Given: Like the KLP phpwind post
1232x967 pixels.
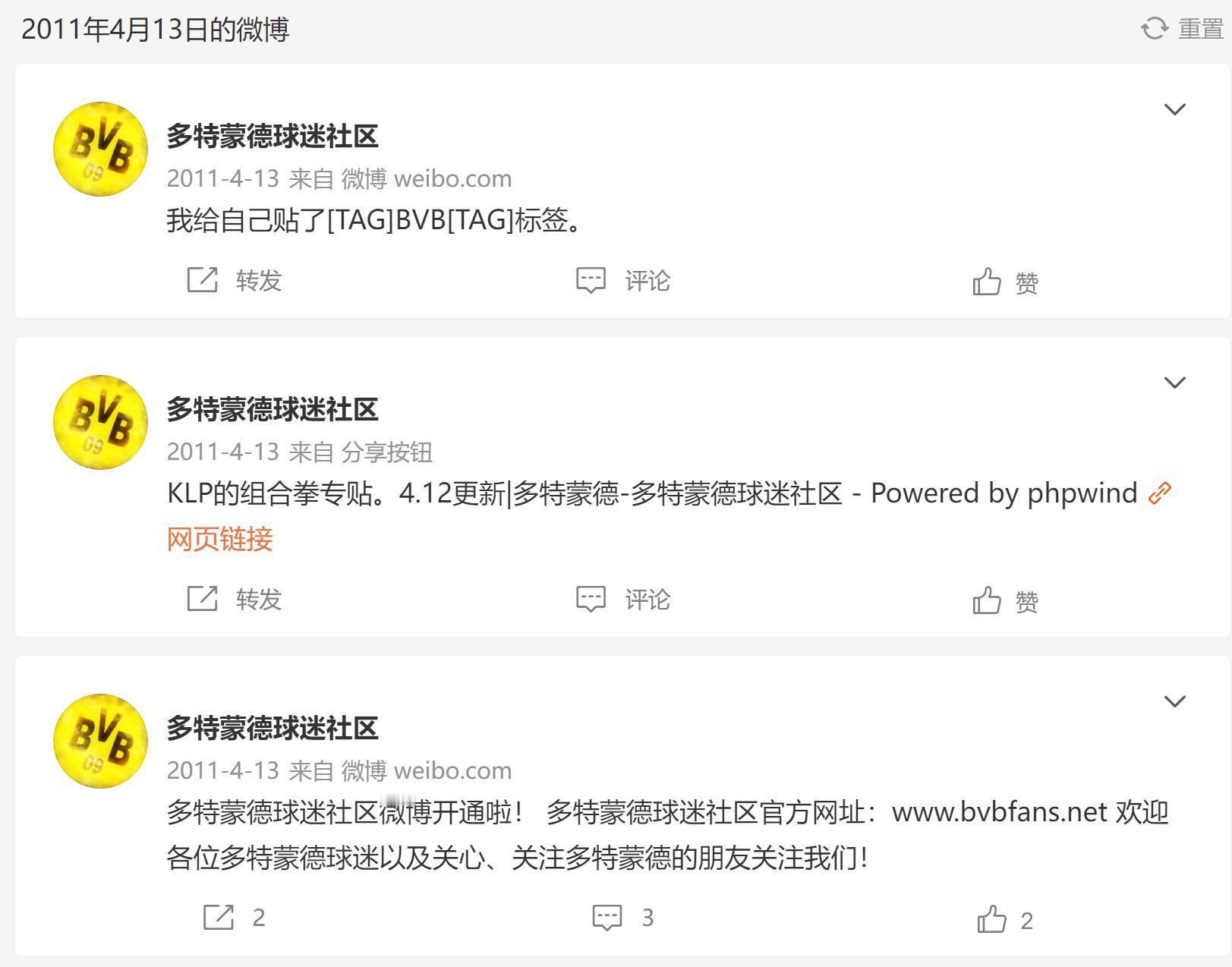Looking at the screenshot, I should click(x=1005, y=601).
